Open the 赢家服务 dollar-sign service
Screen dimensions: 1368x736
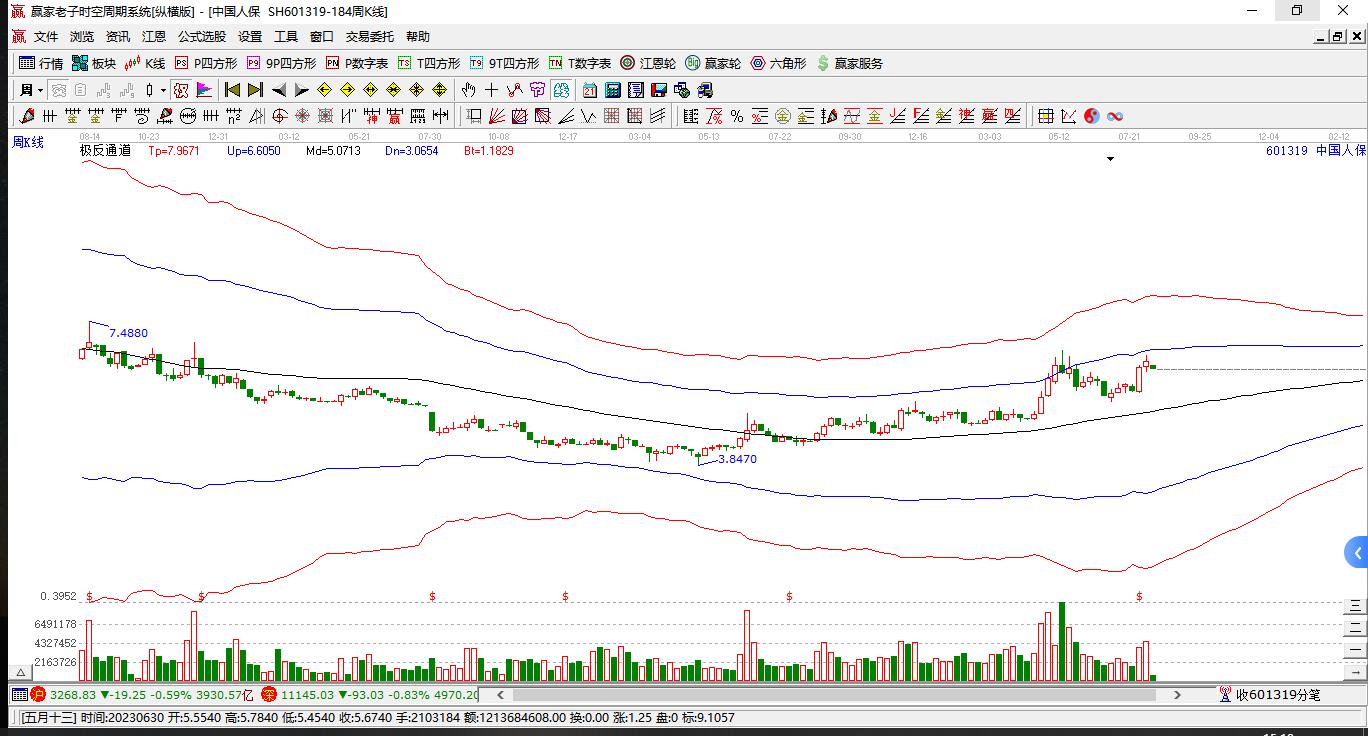pyautogui.click(x=850, y=63)
